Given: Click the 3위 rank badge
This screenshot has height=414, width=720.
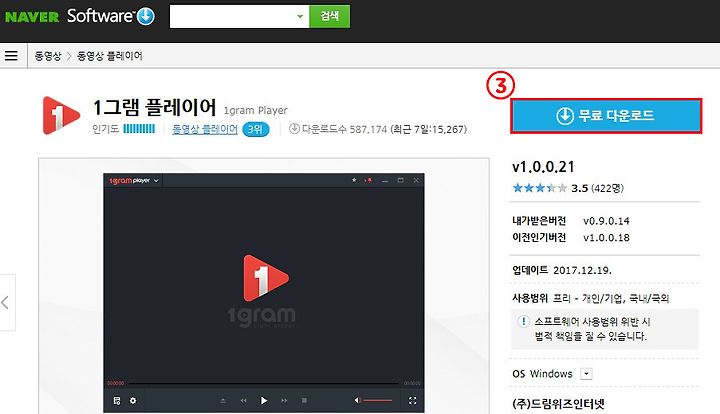Looking at the screenshot, I should [255, 129].
